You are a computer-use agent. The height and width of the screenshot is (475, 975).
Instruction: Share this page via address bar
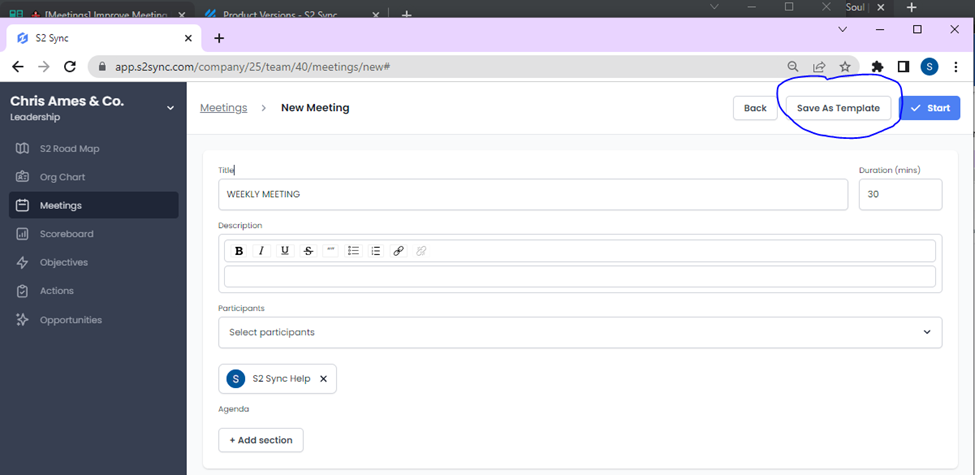(819, 67)
